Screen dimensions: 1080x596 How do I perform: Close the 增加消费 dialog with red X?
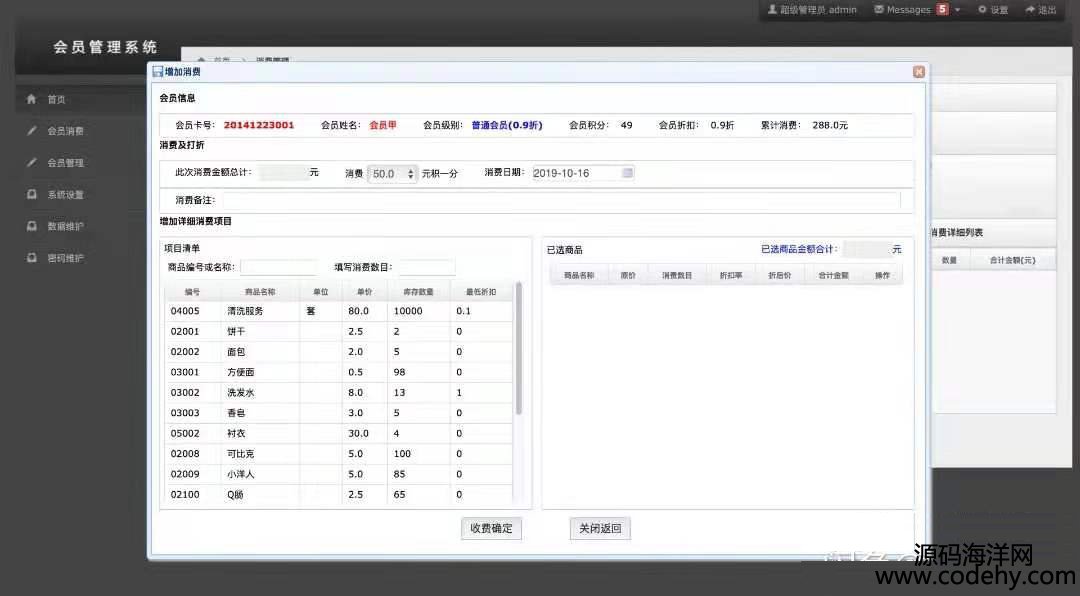click(918, 72)
